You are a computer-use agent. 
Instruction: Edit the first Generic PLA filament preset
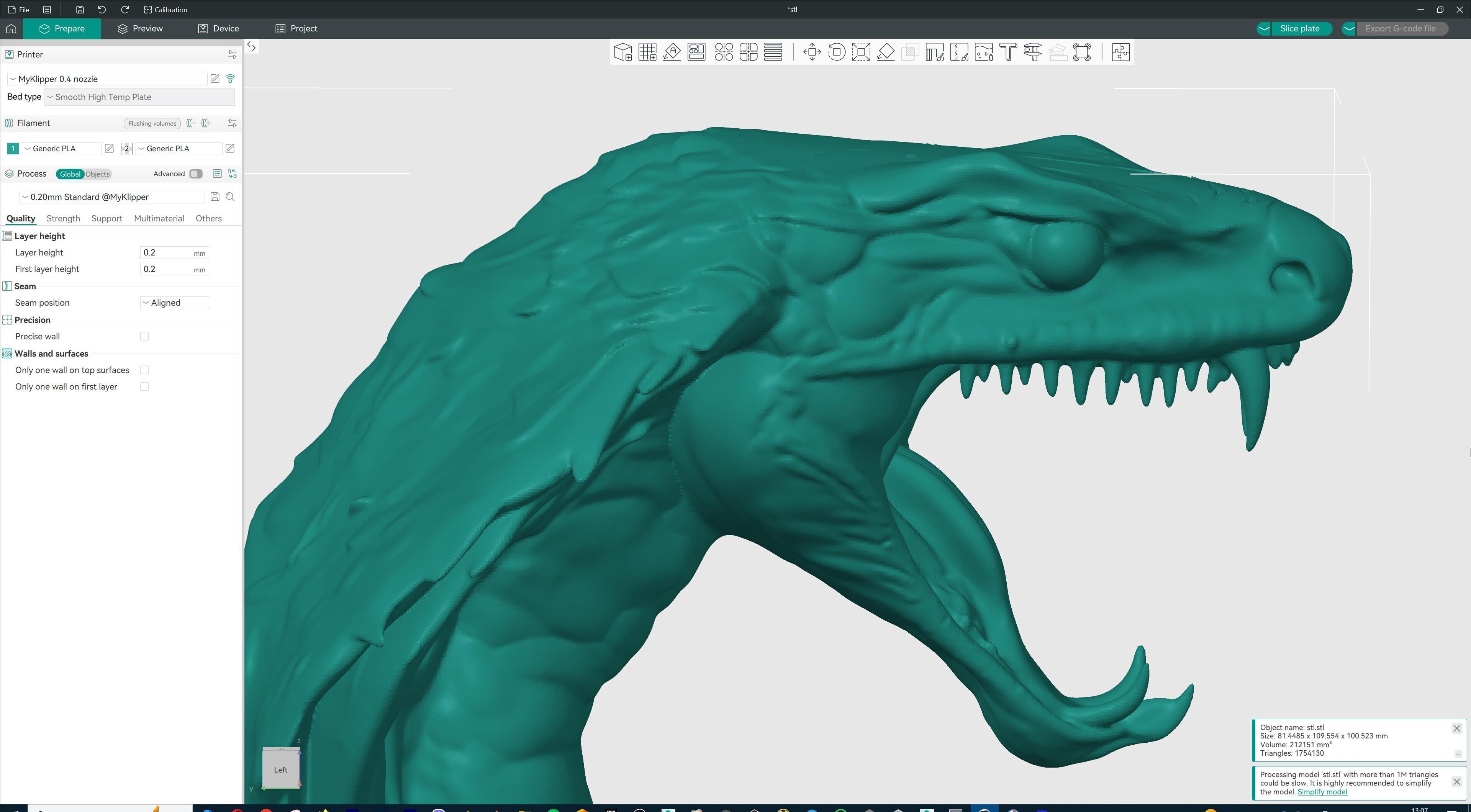pyautogui.click(x=109, y=149)
